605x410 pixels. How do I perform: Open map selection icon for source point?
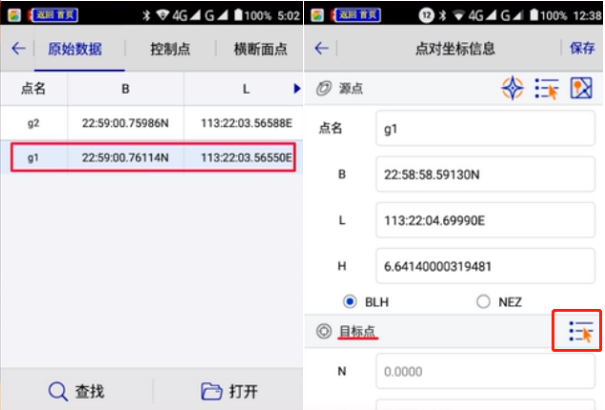pos(582,88)
